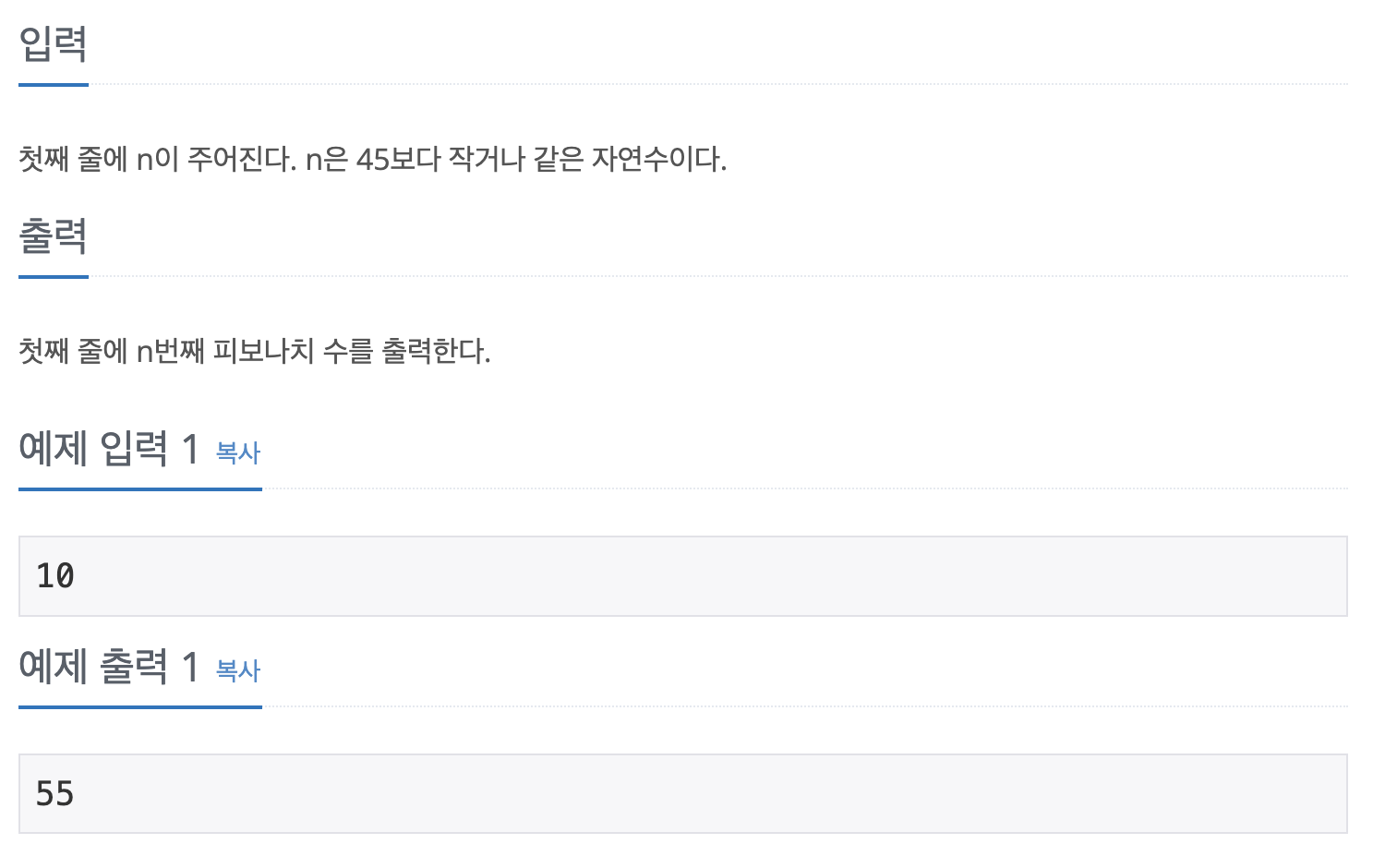1385x868 pixels.
Task: Click the blue underline beneath 입력 heading
Action: [54, 85]
